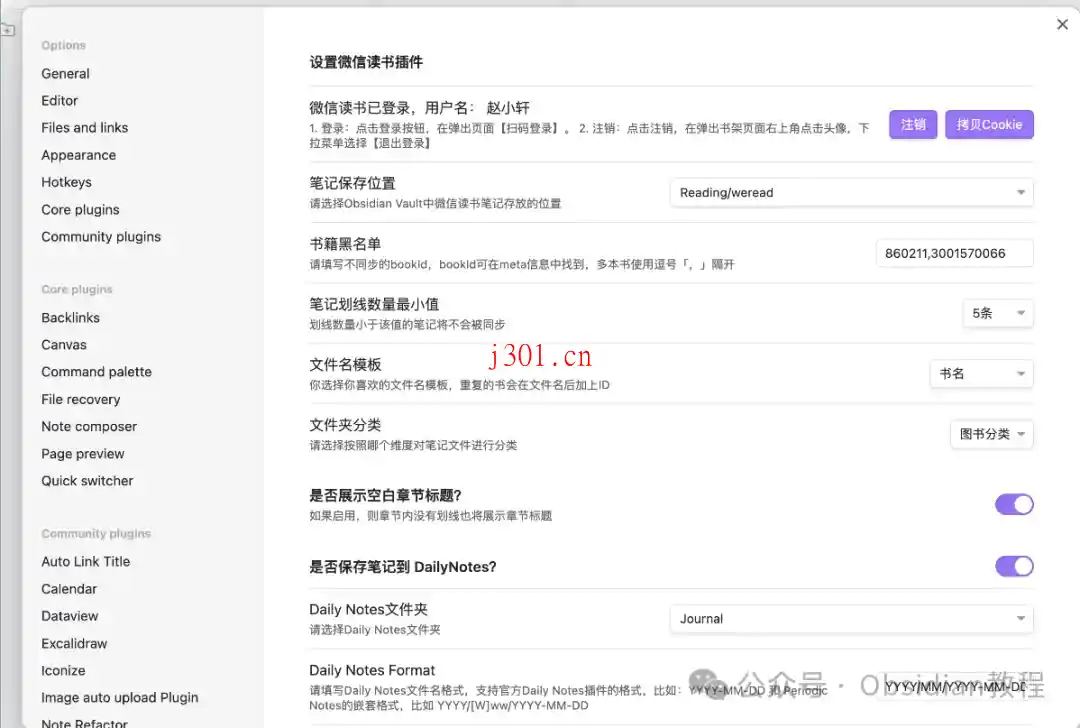Click the 设置微信读书插件 heading text
The width and height of the screenshot is (1080, 728).
pyautogui.click(x=366, y=62)
